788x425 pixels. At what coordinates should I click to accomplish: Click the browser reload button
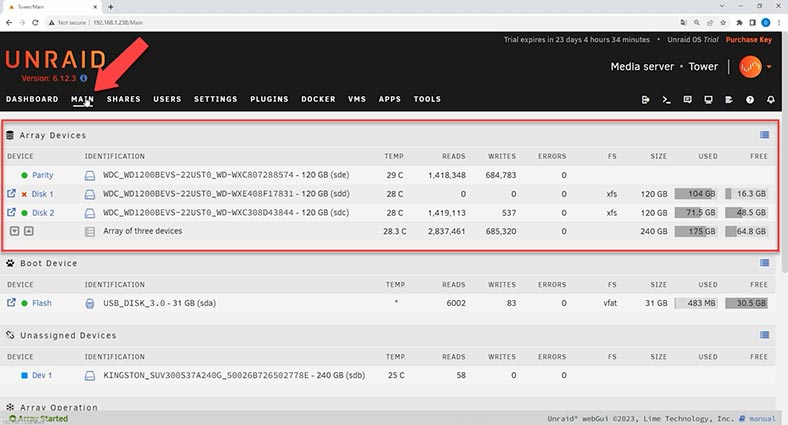tap(35, 23)
